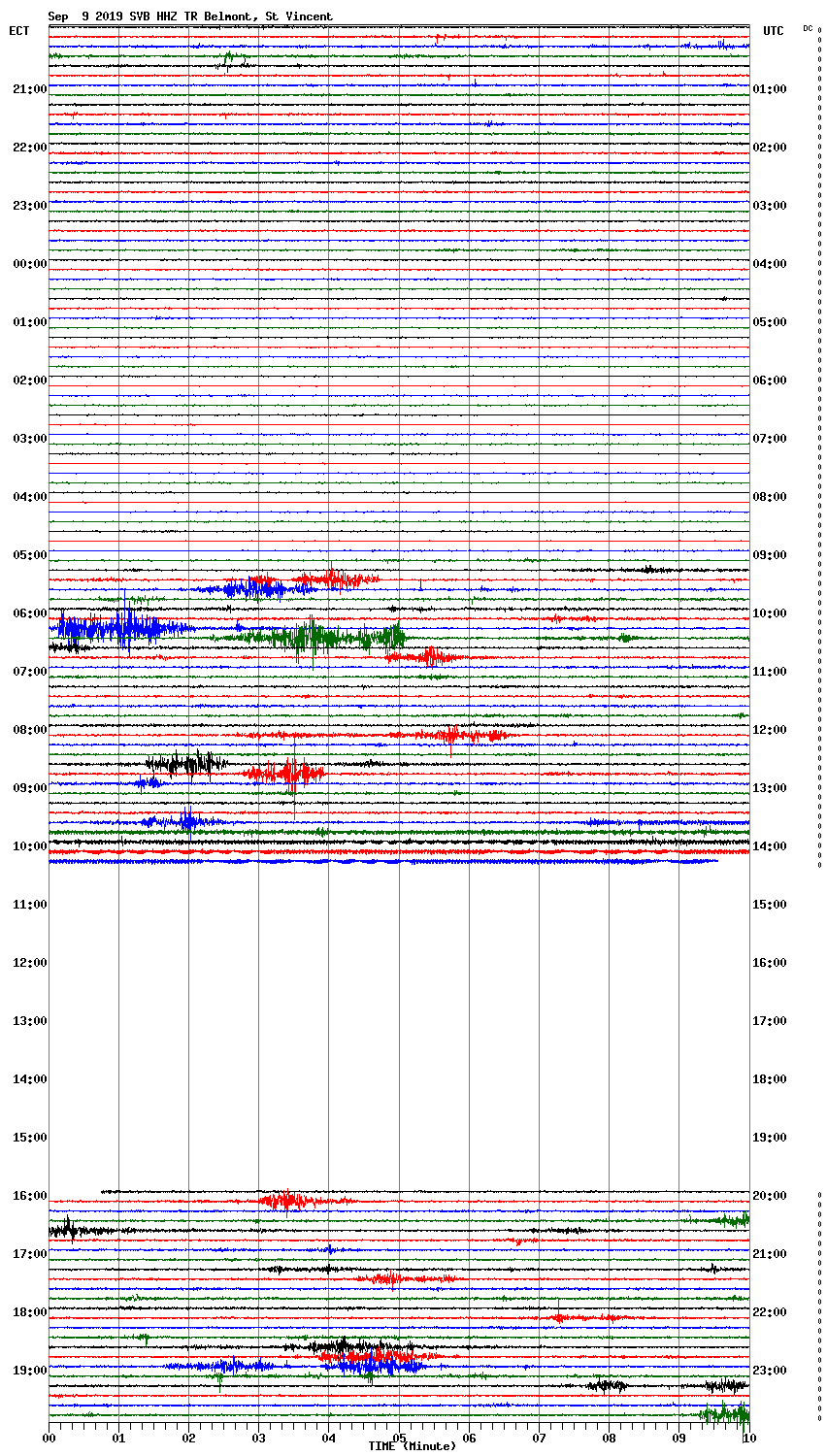Select the minute tick label '03' on the bottom axis
Image resolution: width=827 pixels, height=1456 pixels.
tap(259, 1438)
